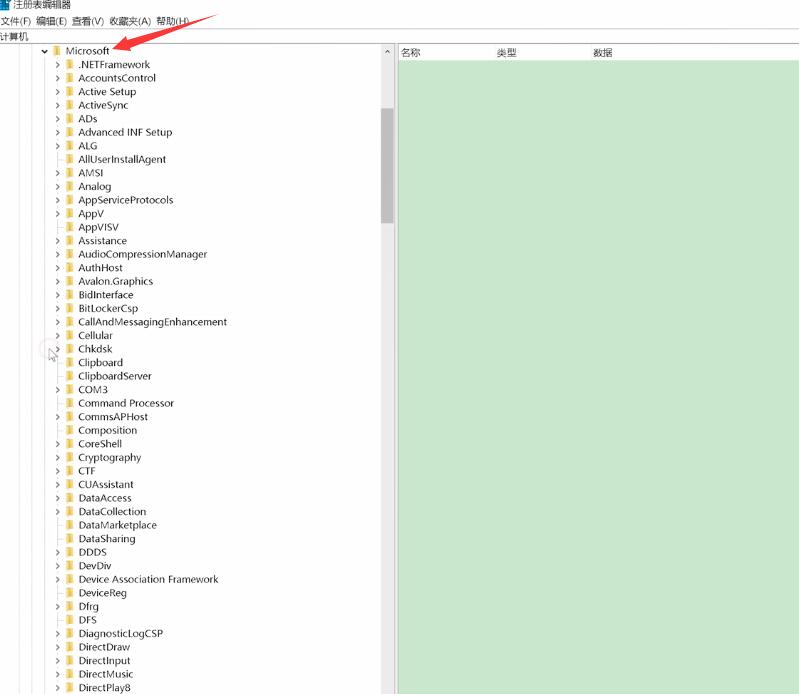Click the AppVISV folder icon

pos(70,227)
